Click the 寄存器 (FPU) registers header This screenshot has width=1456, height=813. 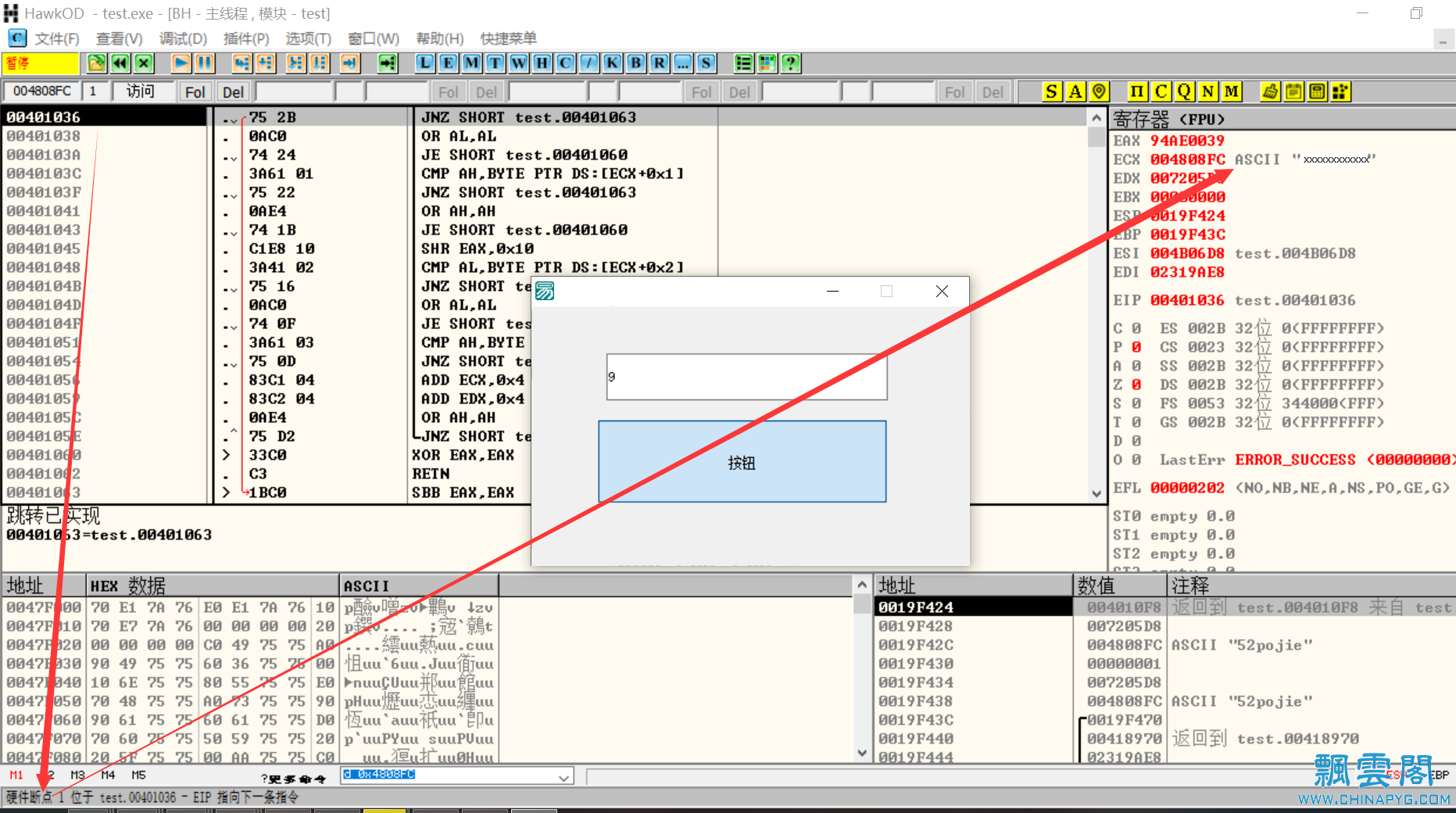[1282, 119]
